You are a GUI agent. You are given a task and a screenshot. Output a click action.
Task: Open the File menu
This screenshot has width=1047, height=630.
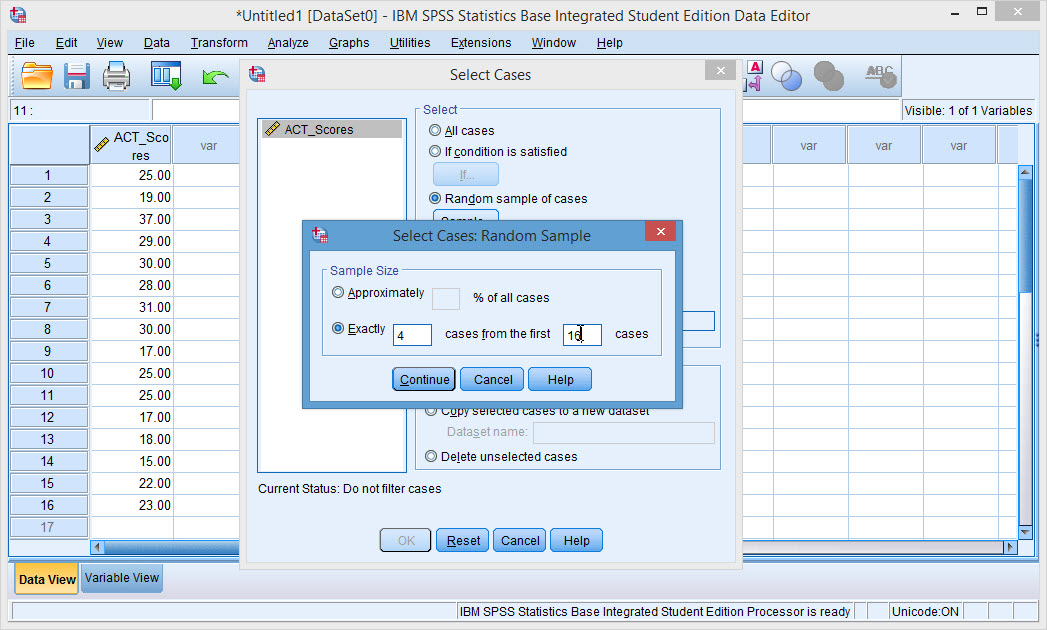tap(25, 43)
